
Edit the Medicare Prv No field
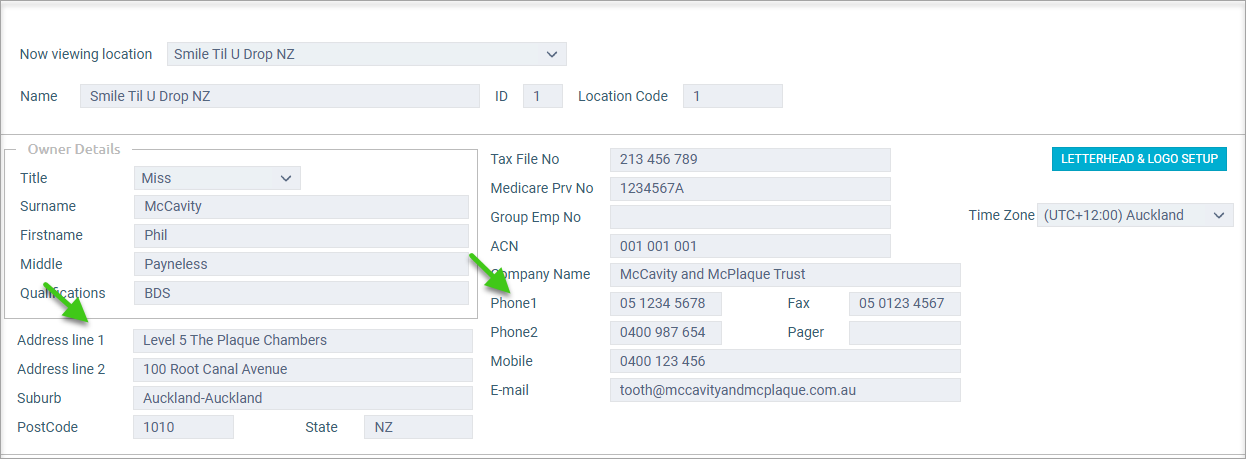[750, 189]
